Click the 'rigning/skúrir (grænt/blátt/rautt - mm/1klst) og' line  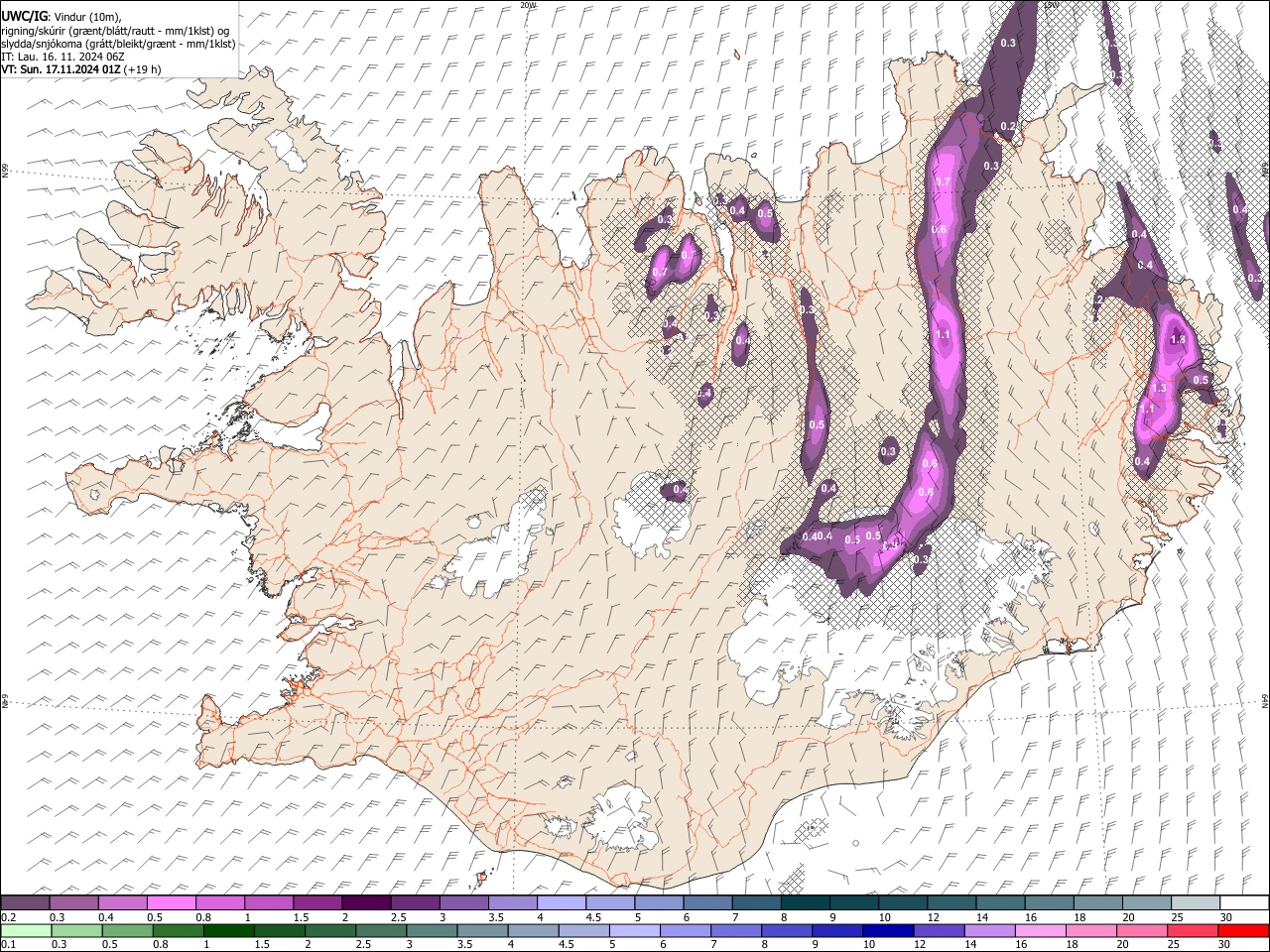coord(115,31)
